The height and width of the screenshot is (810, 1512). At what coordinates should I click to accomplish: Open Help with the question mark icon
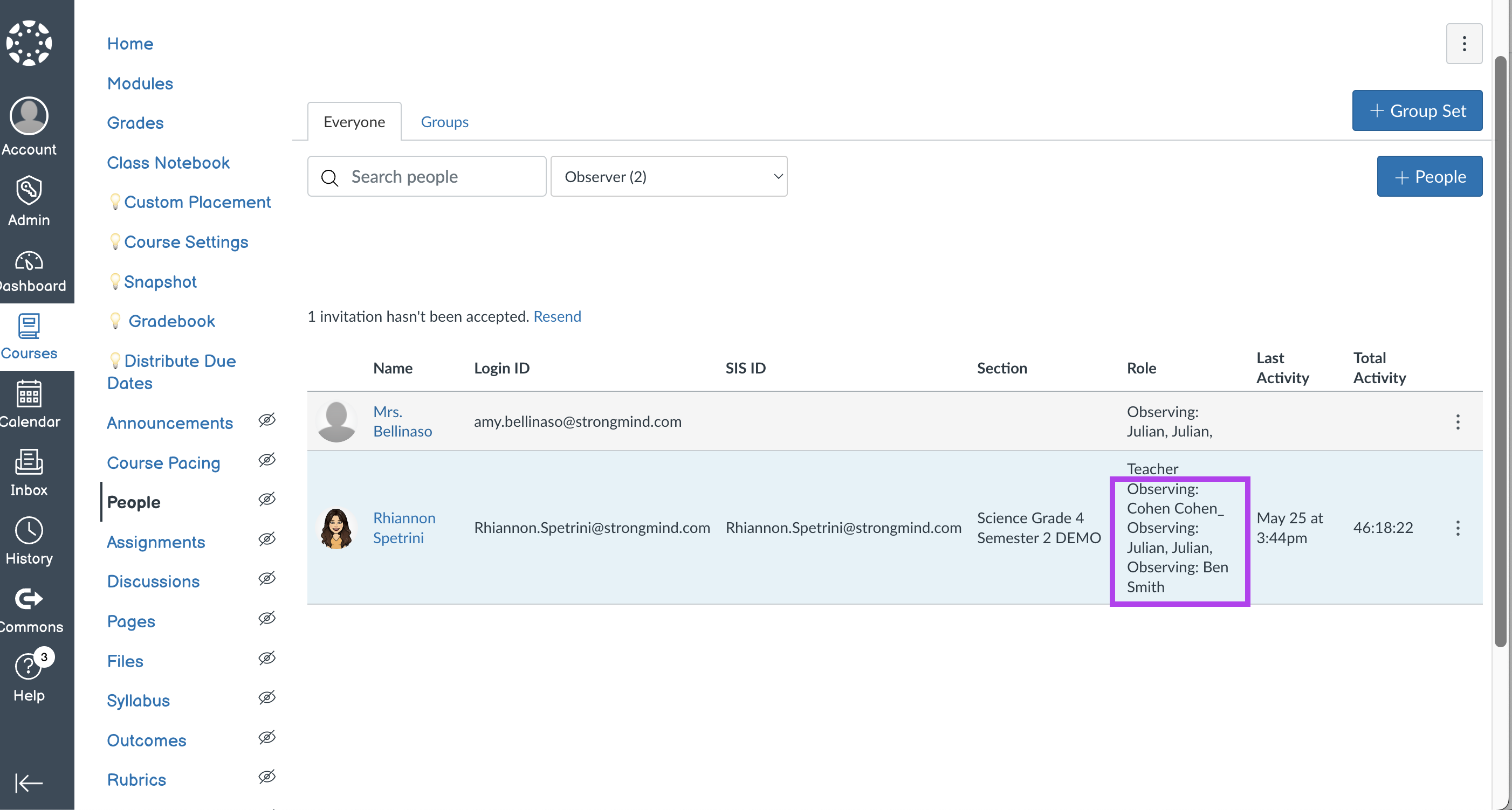click(28, 667)
